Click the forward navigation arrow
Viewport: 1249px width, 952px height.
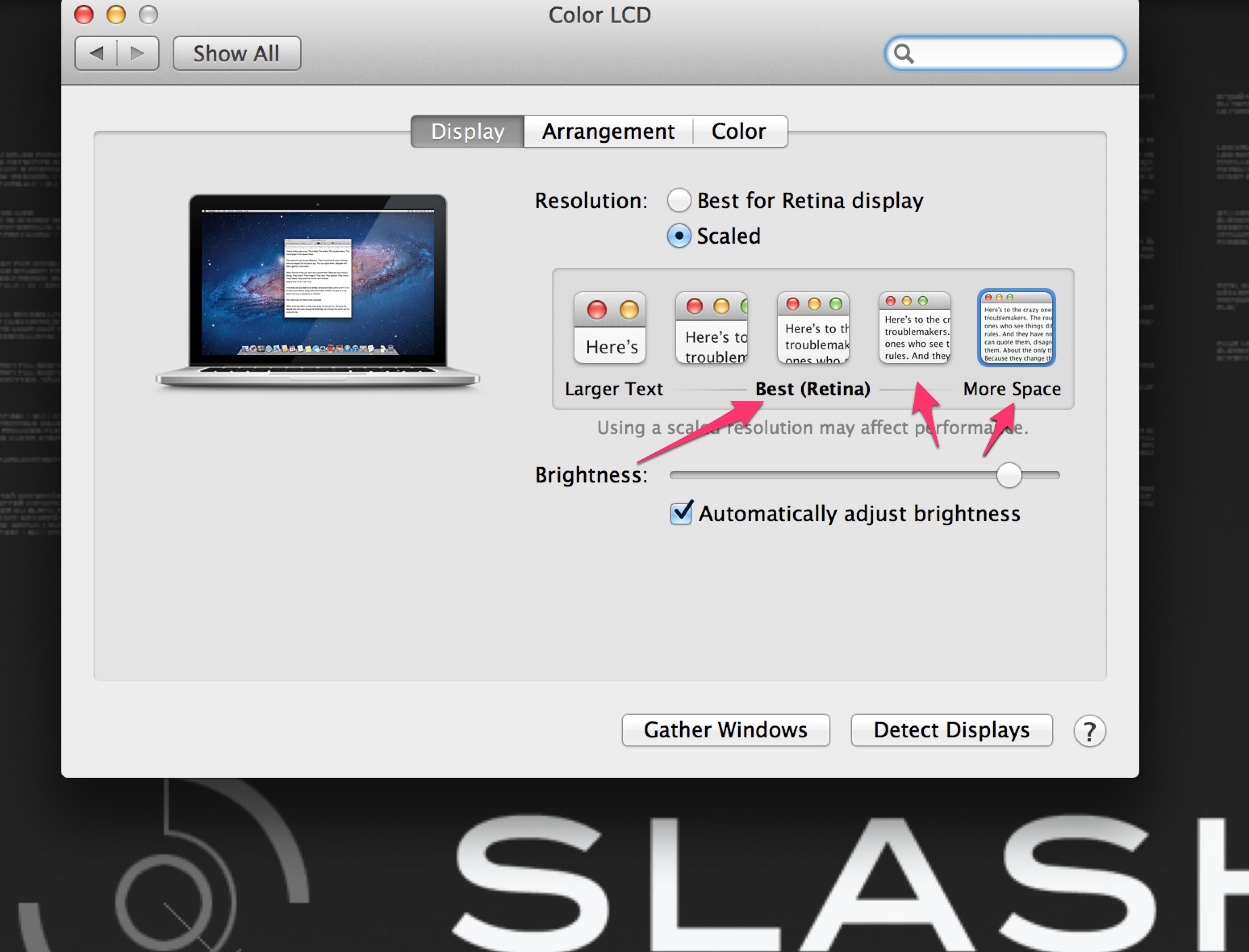coord(136,53)
